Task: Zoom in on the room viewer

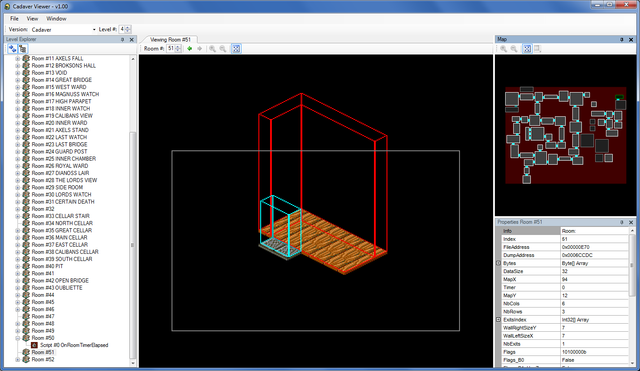Action: [x=213, y=49]
